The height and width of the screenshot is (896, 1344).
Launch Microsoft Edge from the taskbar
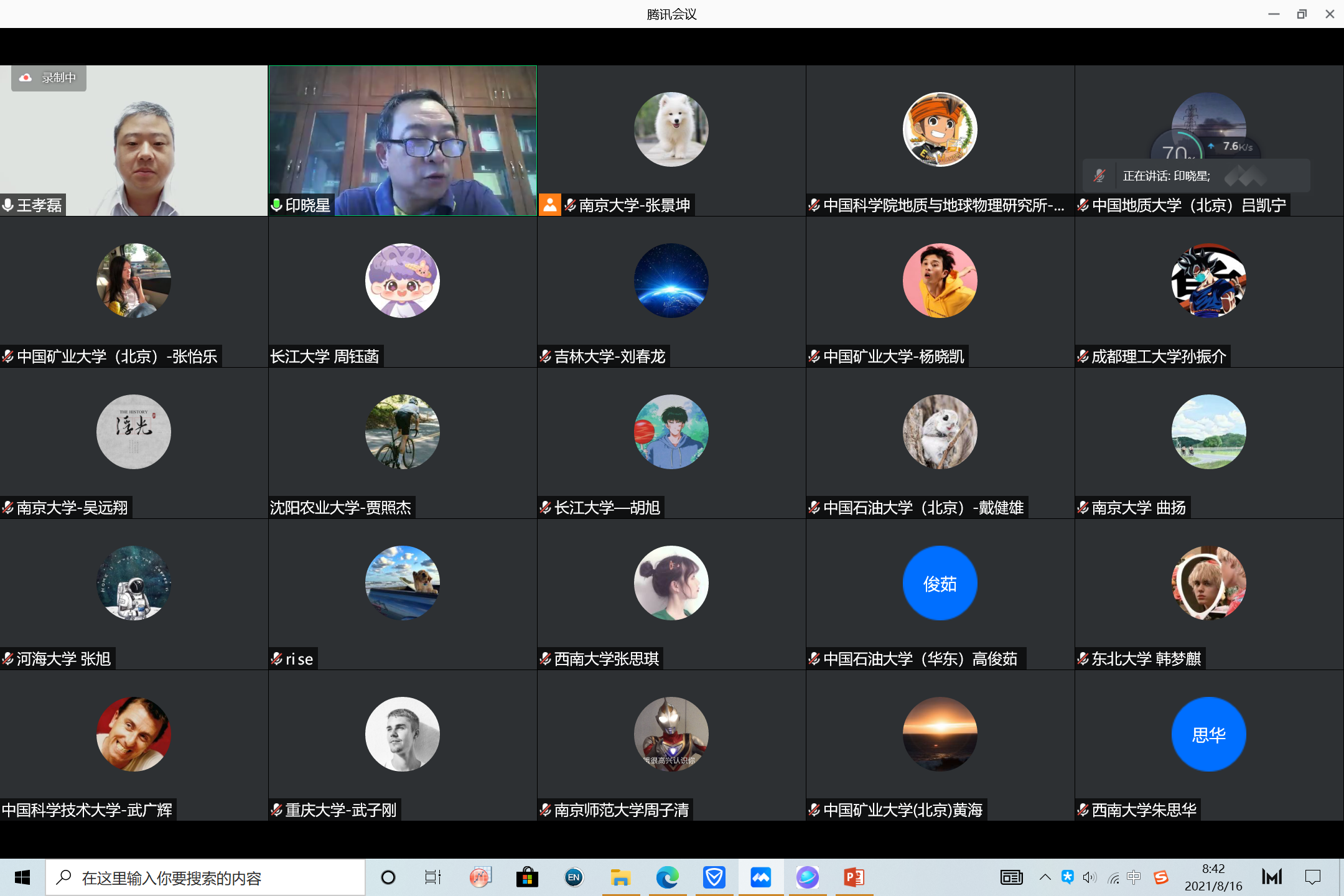[x=667, y=878]
